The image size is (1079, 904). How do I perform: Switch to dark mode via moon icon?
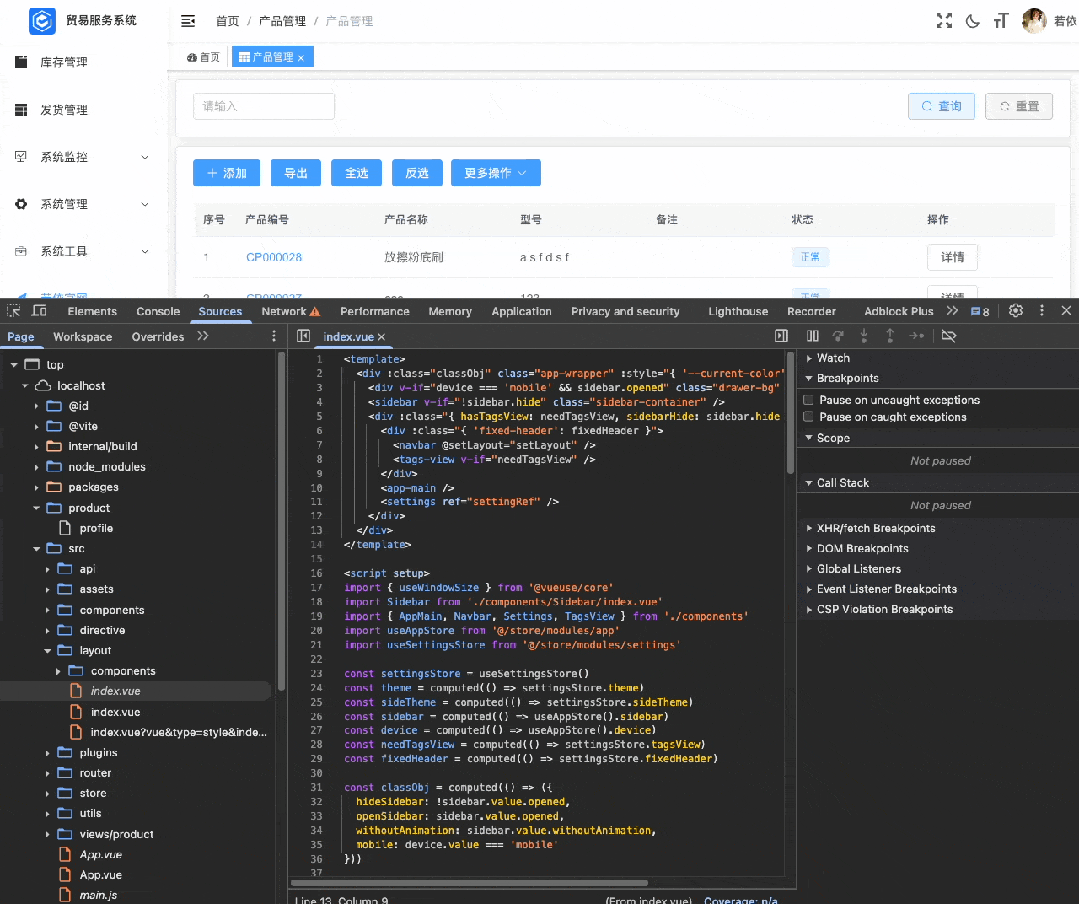[972, 21]
